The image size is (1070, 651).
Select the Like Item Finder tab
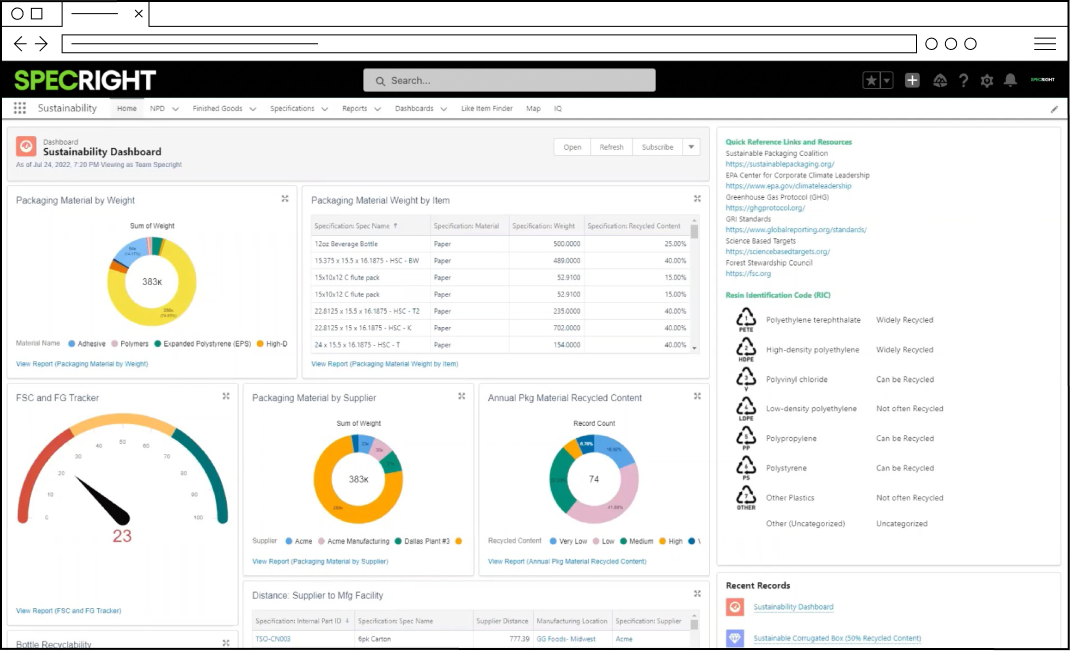pos(486,108)
